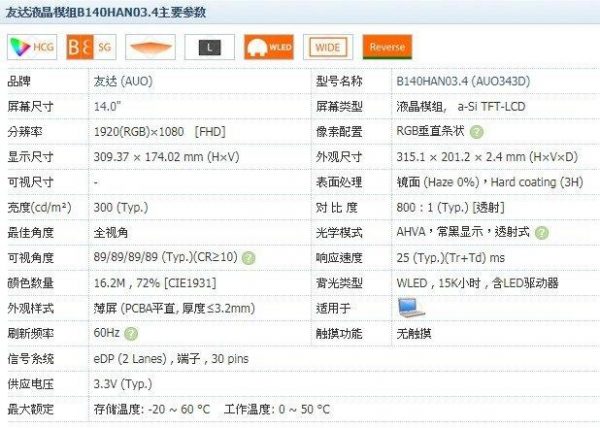Select surface treatment 镜面 (Haze 0%) text
Screen dimensions: 600x428
pos(438,182)
